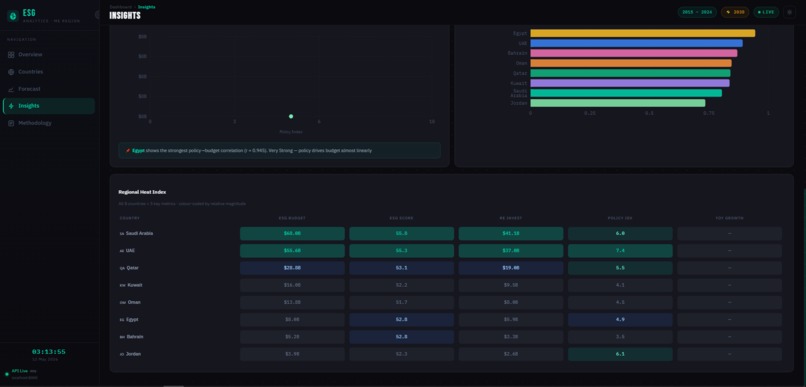
Task: Click the Countries globe icon in sidebar
Action: tap(11, 72)
